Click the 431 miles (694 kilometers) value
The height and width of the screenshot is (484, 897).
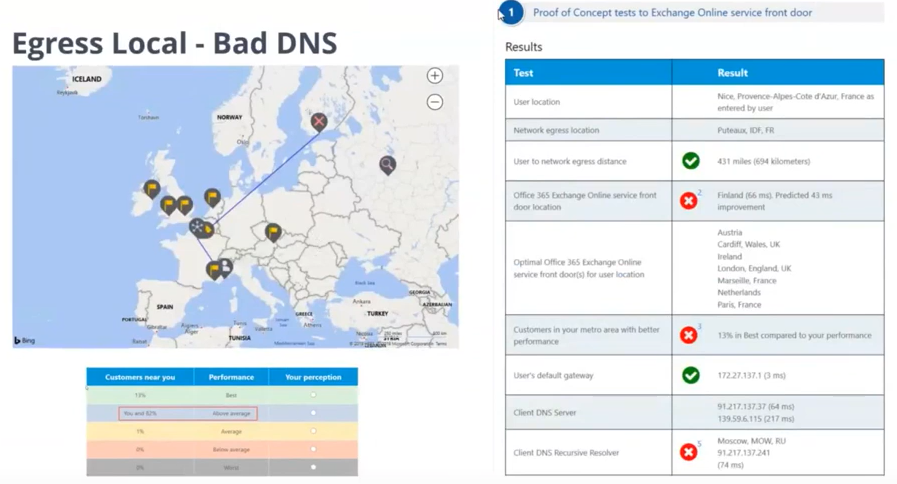click(764, 161)
